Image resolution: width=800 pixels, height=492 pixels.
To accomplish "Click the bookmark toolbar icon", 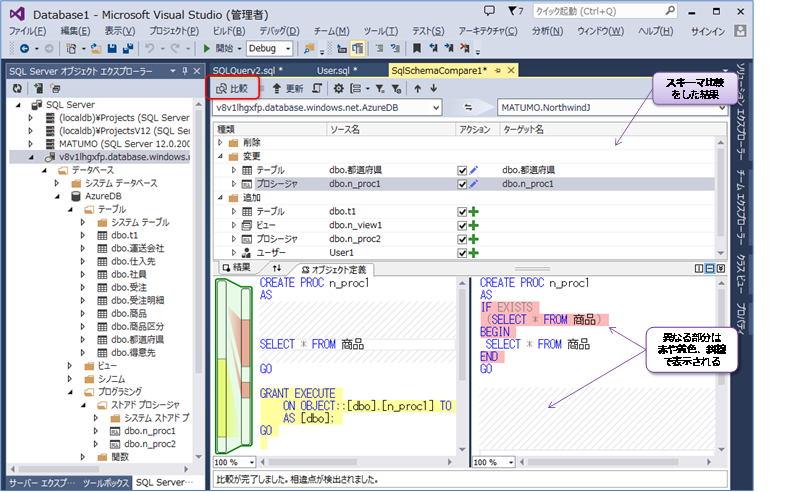I will 417,48.
